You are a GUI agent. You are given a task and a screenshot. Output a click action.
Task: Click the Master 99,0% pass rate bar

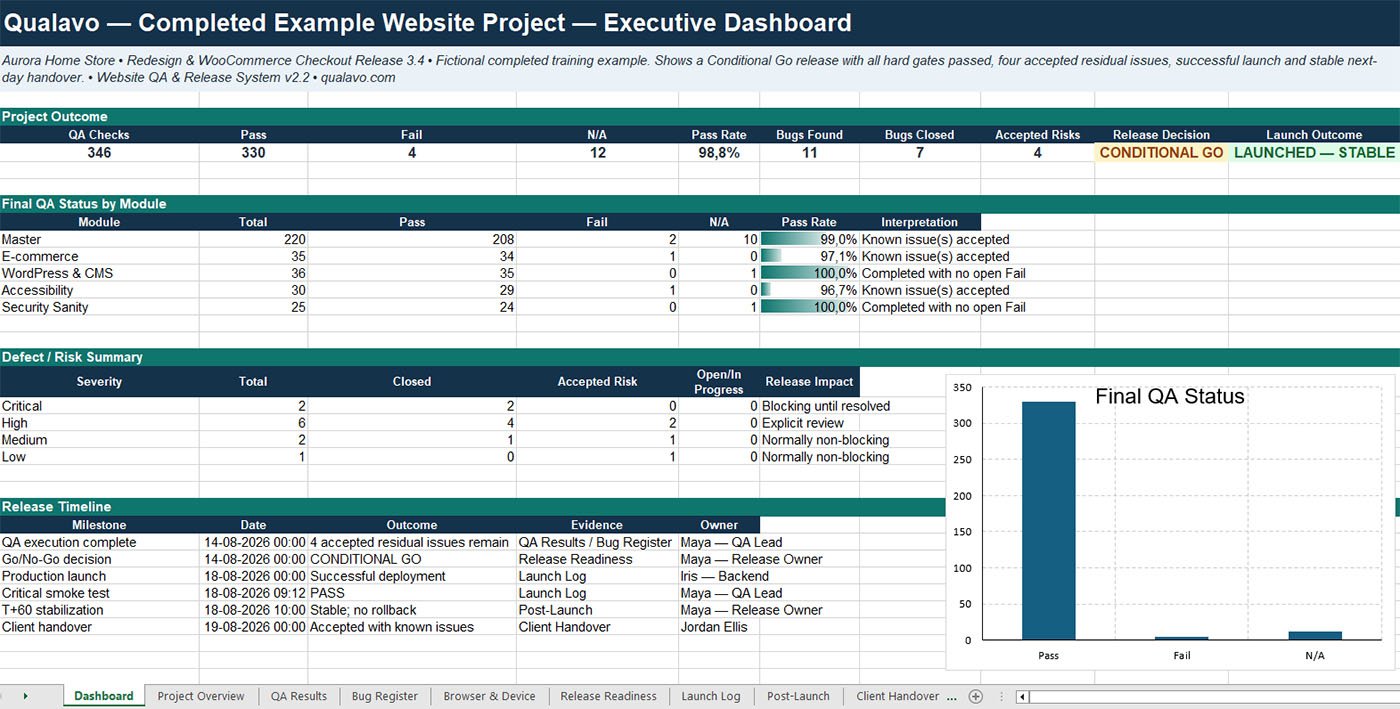809,240
